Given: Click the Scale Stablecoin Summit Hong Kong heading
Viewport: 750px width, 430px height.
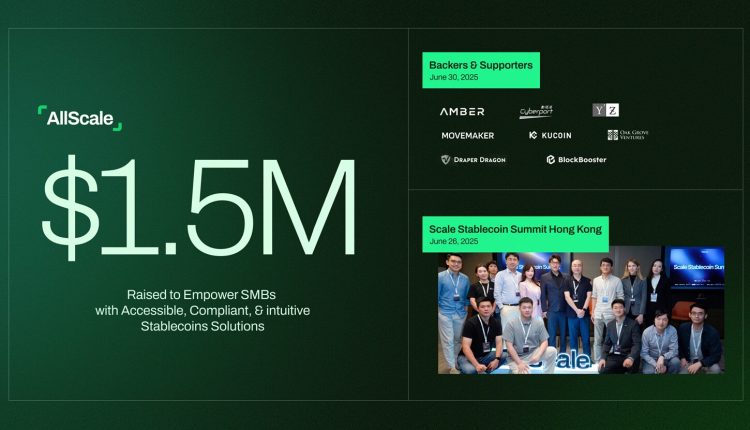Looking at the screenshot, I should pyautogui.click(x=515, y=229).
